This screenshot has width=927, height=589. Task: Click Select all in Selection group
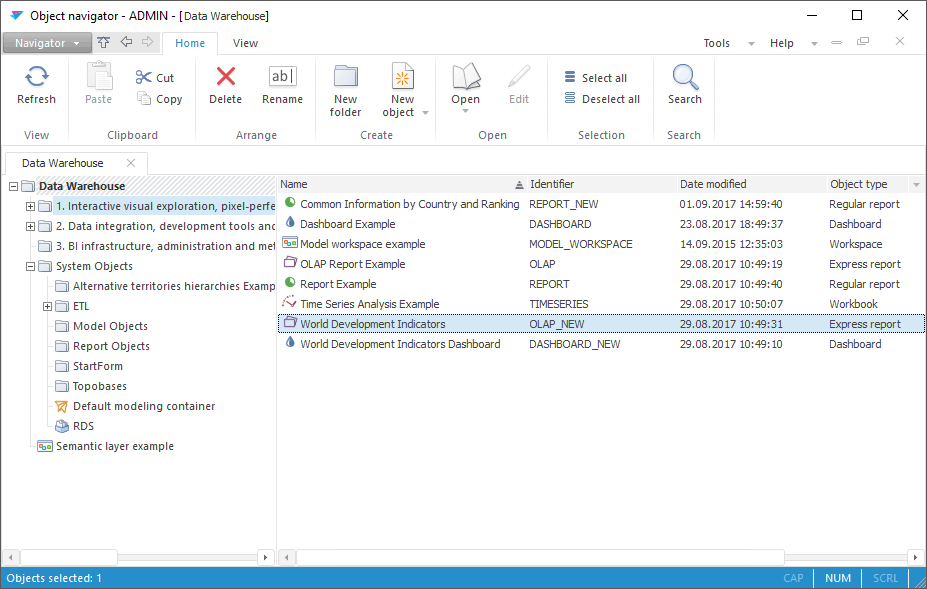pos(596,78)
